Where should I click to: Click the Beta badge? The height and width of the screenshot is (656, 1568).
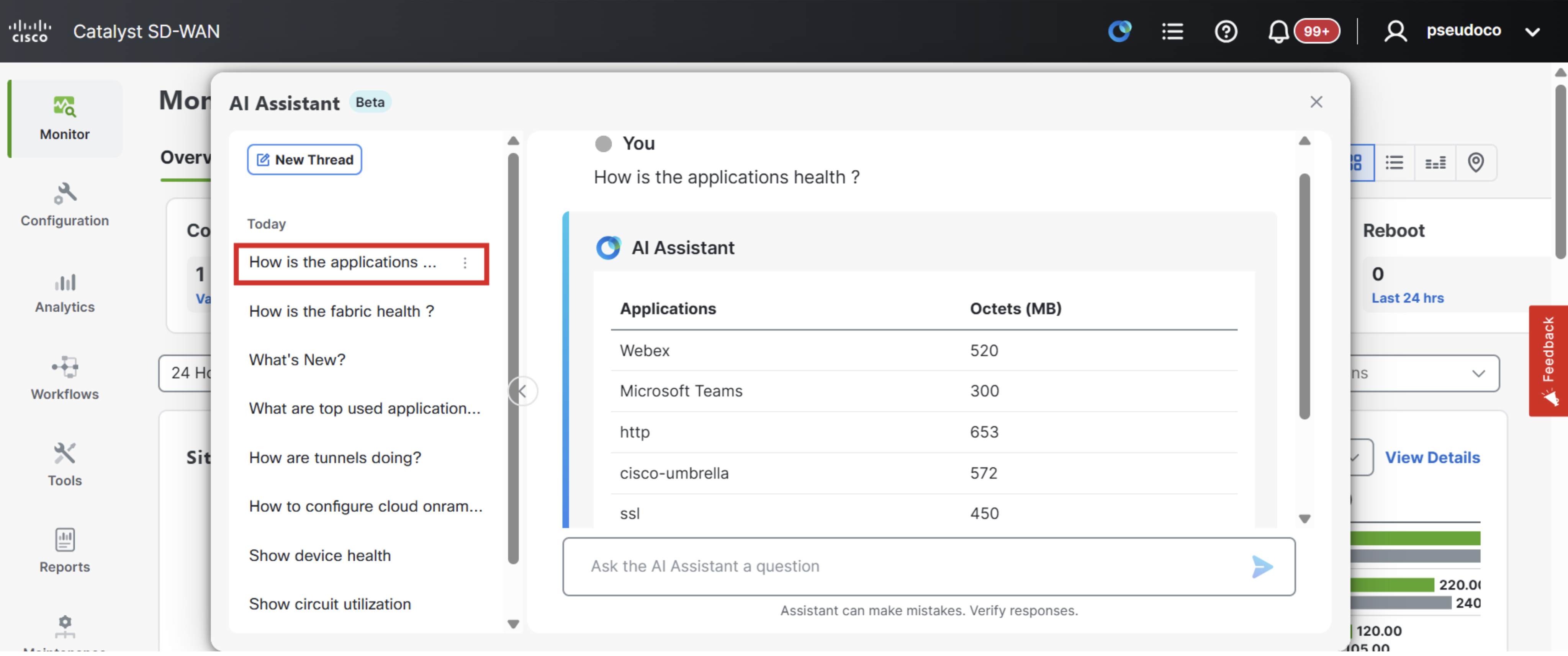370,102
